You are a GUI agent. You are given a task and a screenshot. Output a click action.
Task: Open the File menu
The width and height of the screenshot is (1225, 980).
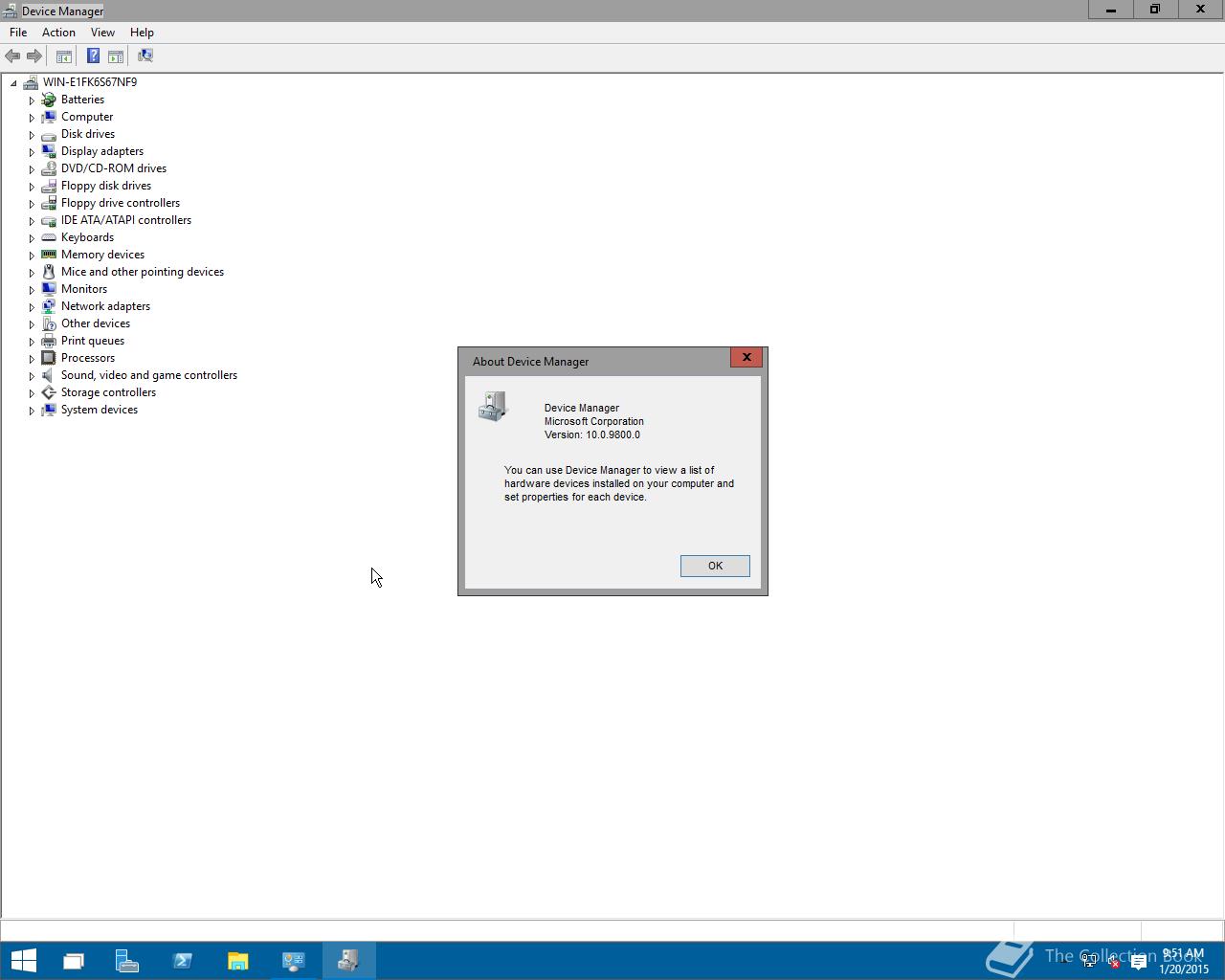(x=18, y=33)
